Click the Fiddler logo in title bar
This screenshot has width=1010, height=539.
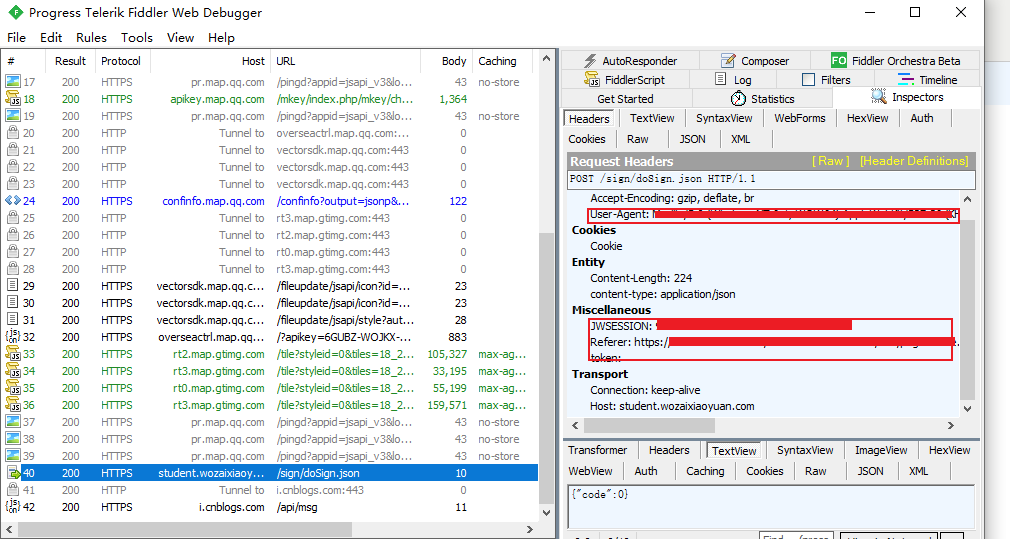(15, 12)
